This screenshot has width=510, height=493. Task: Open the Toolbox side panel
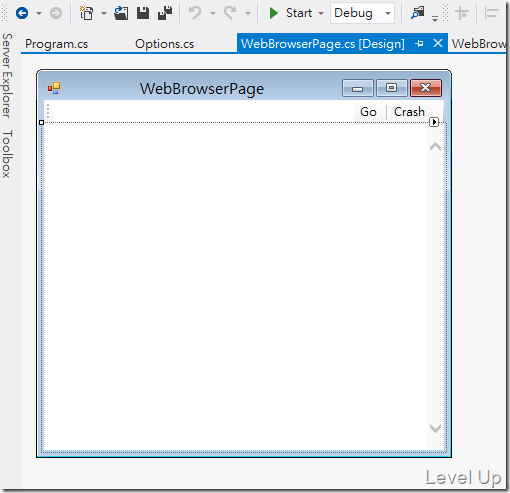[x=7, y=154]
